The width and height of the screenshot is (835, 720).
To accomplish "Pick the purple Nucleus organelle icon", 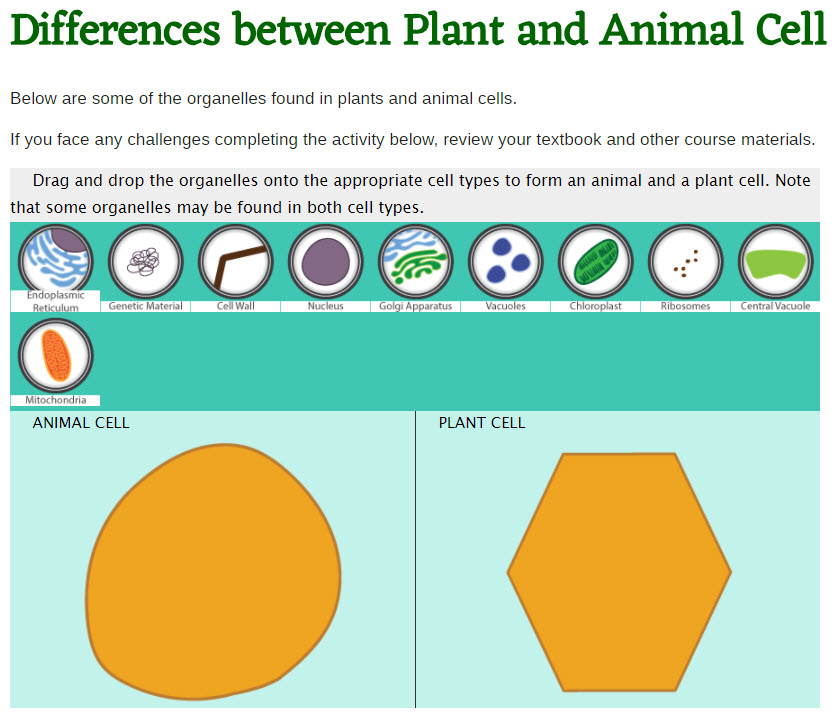I will click(x=326, y=261).
